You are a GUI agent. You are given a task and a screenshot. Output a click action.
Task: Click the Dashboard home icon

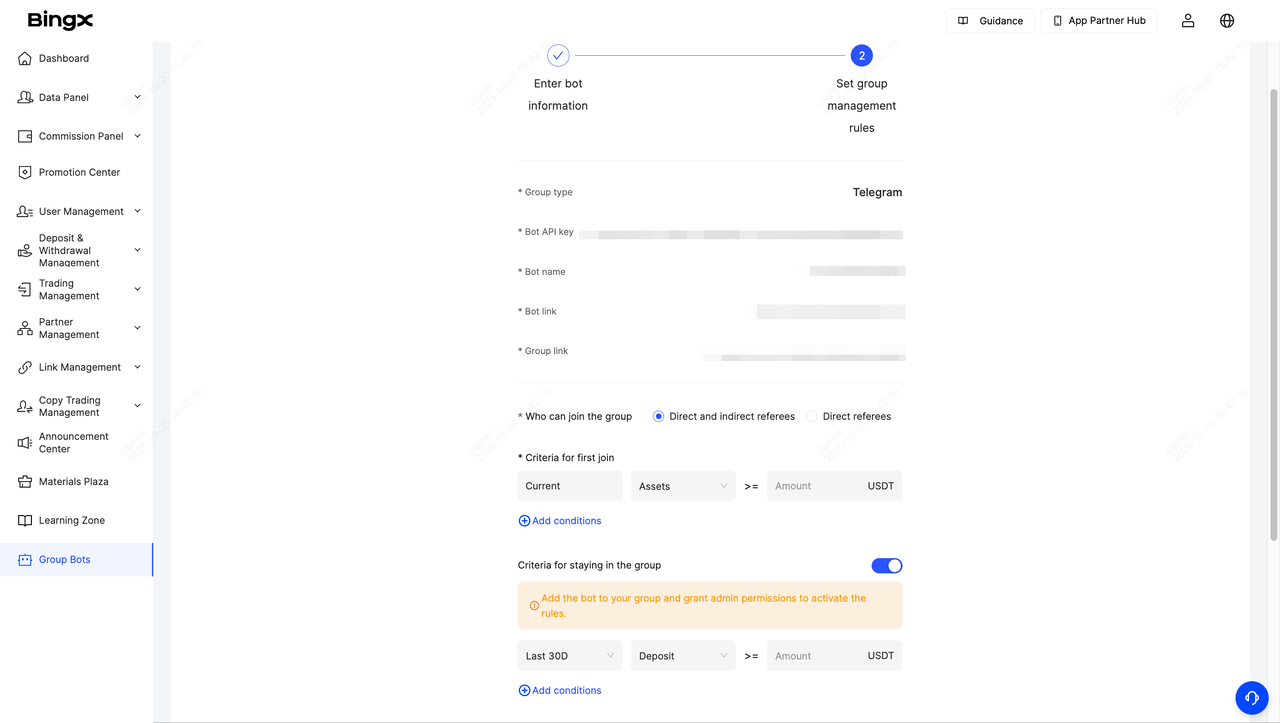[x=25, y=59]
